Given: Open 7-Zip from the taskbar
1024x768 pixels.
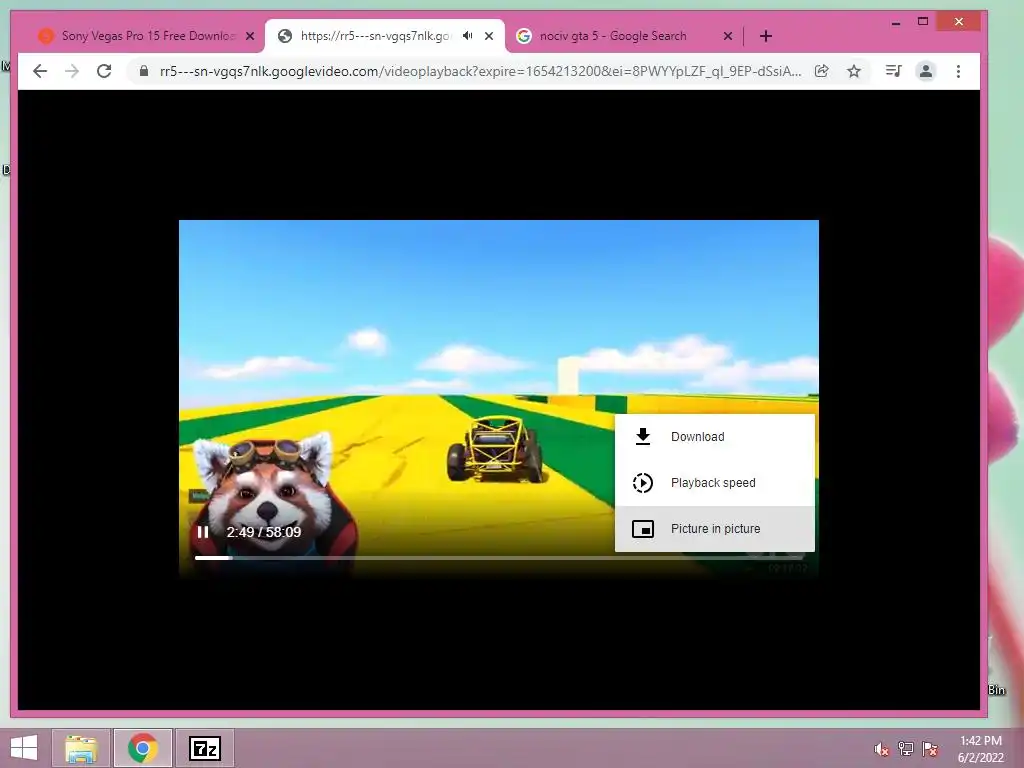Looking at the screenshot, I should click(x=204, y=748).
